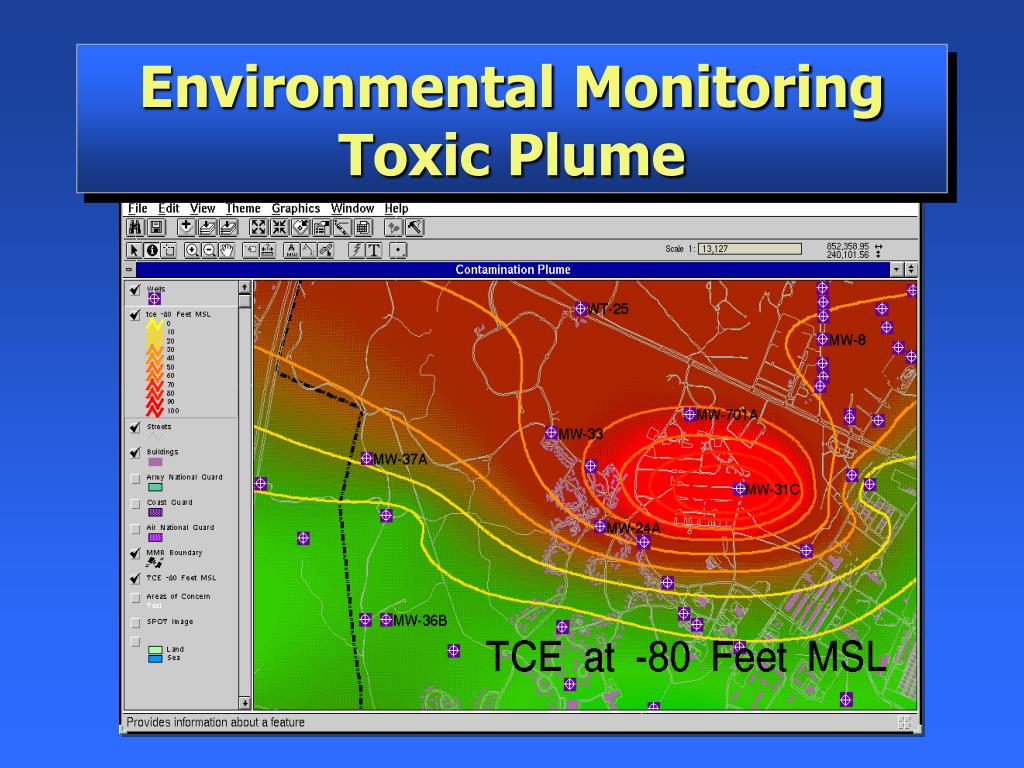Click the Contamination Plume minimize down-arrow
This screenshot has width=1024, height=768.
tap(897, 269)
